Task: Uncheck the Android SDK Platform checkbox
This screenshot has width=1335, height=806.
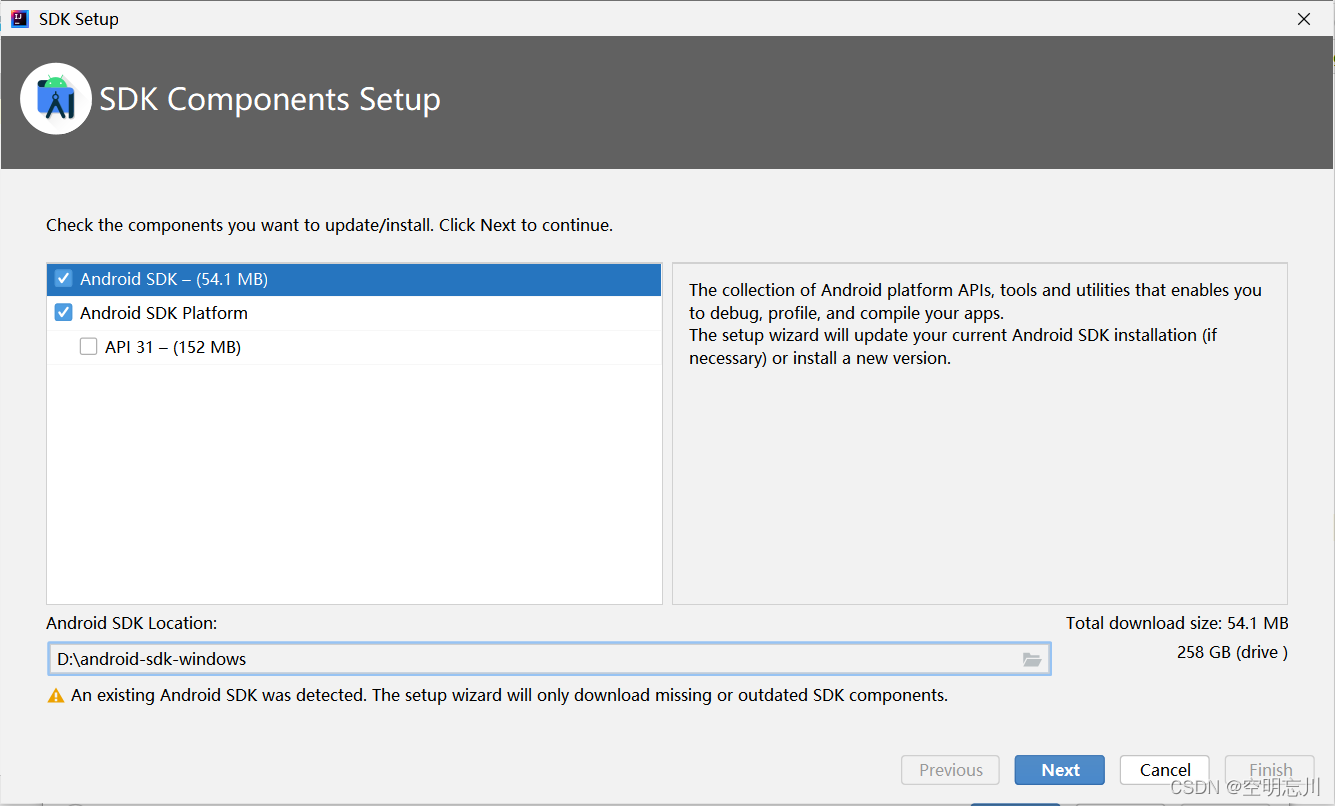Action: click(63, 313)
